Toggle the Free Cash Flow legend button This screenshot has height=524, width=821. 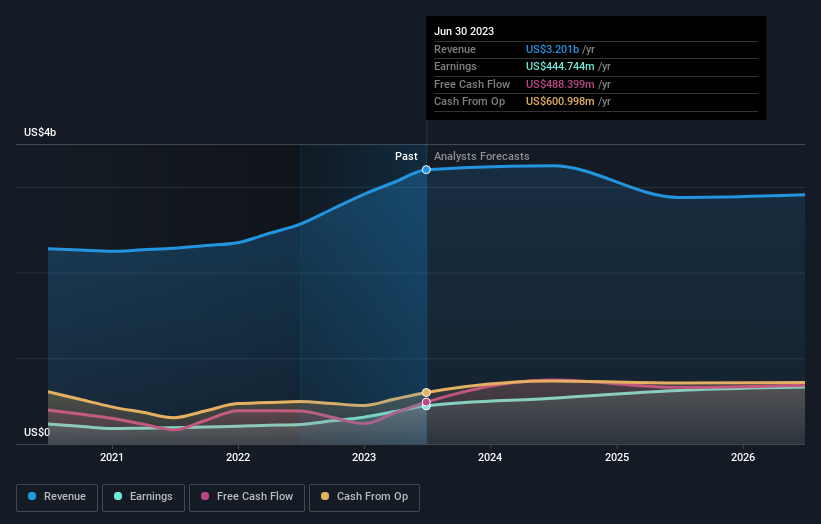(x=247, y=497)
